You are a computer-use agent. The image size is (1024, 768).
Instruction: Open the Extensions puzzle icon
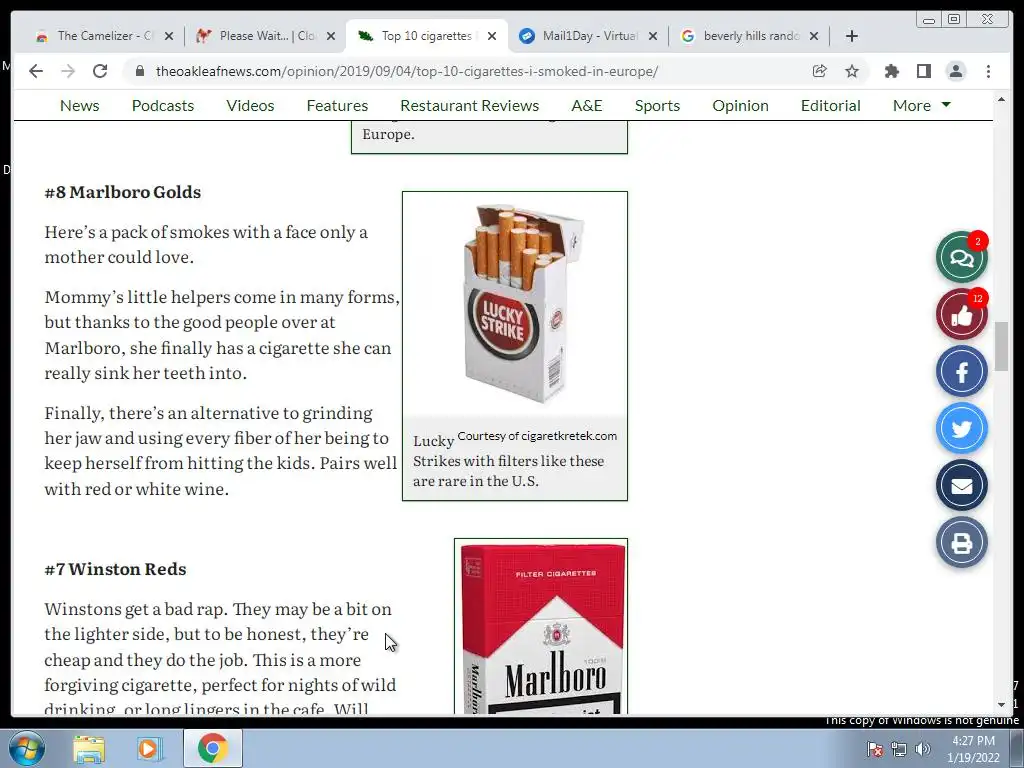[x=891, y=71]
